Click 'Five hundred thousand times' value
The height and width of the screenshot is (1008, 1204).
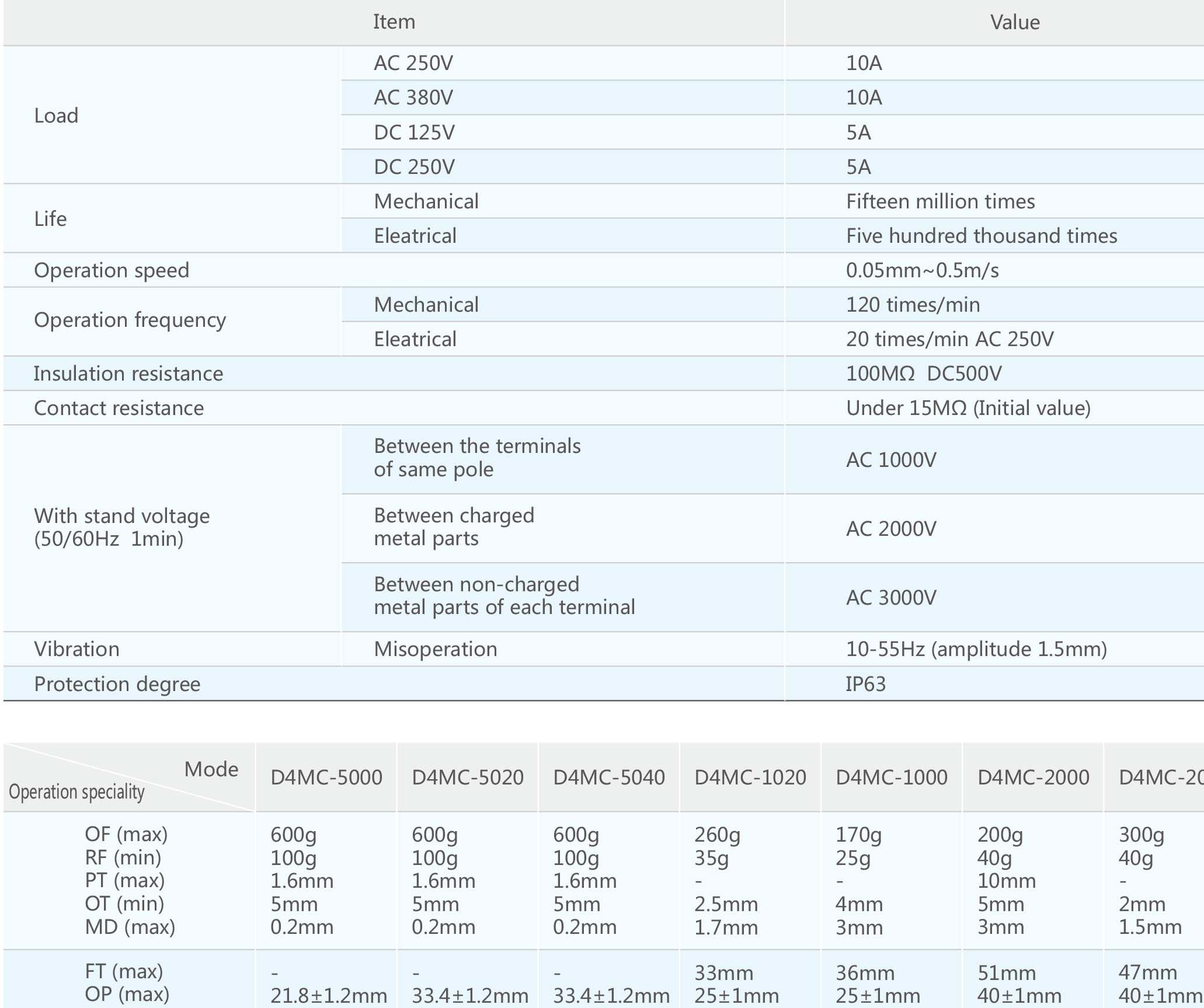982,236
